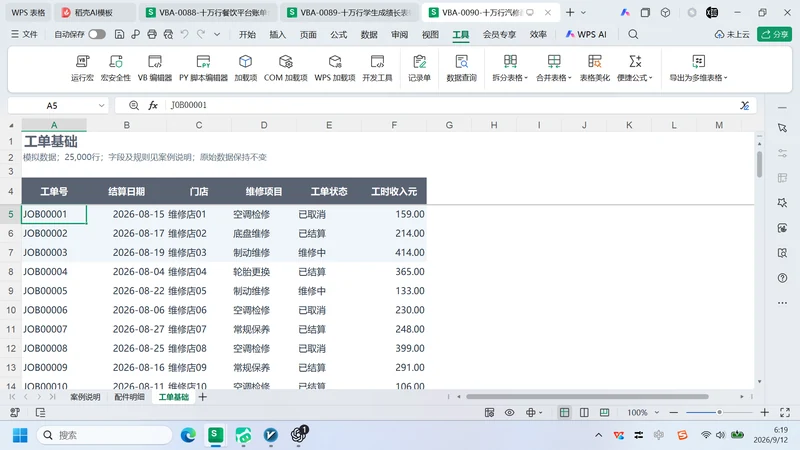Image resolution: width=800 pixels, height=450 pixels.
Task: Switch to VBA-0088 document tab
Action: click(x=208, y=13)
